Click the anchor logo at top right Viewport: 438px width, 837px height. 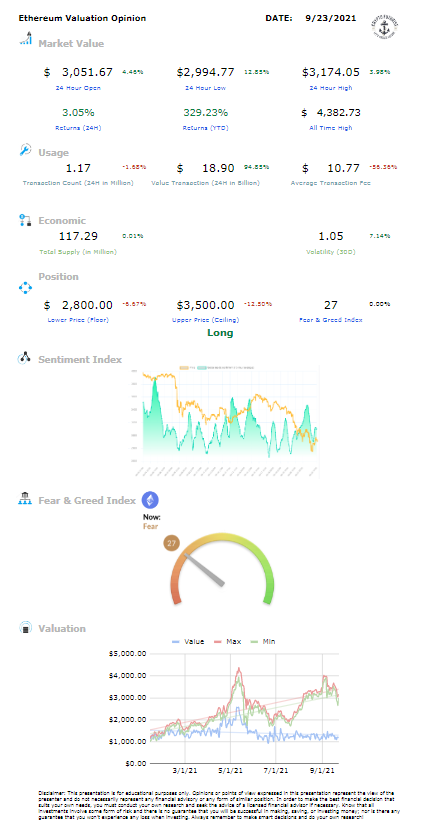click(384, 28)
